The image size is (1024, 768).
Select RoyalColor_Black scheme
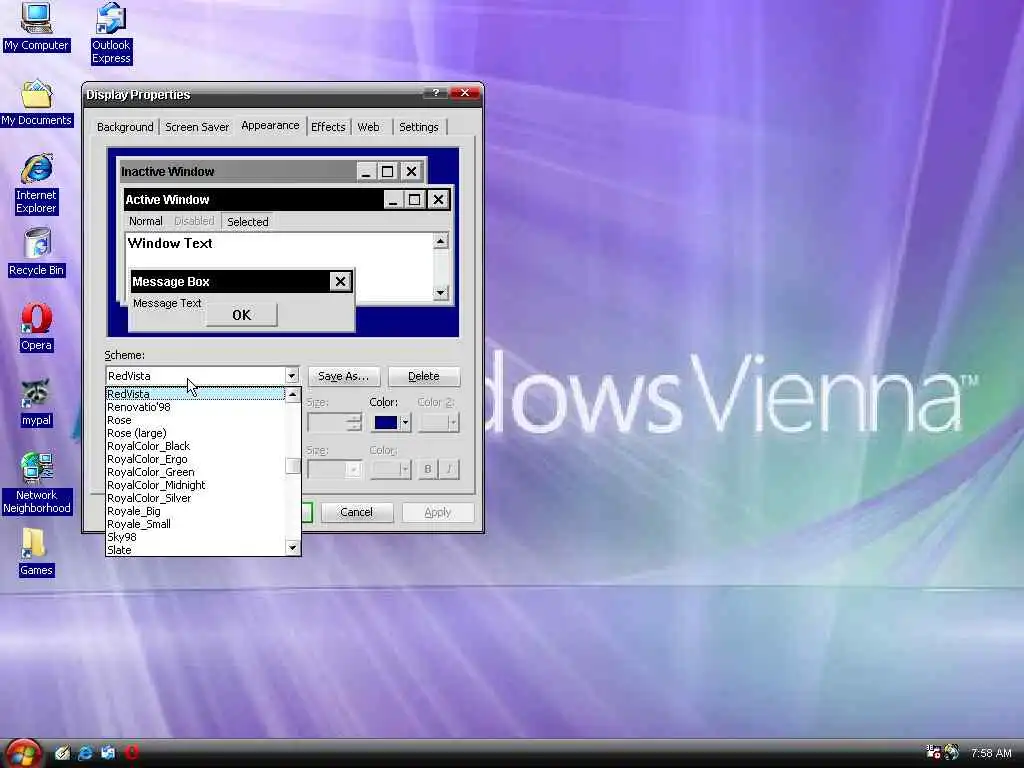coord(195,446)
